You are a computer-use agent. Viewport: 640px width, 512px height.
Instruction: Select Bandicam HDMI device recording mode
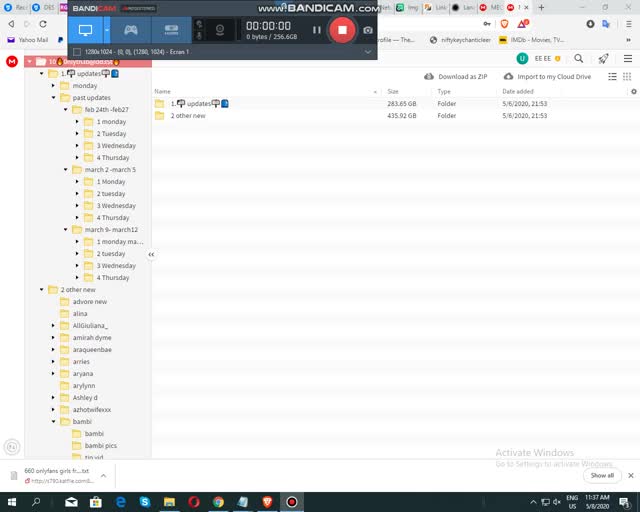point(171,30)
